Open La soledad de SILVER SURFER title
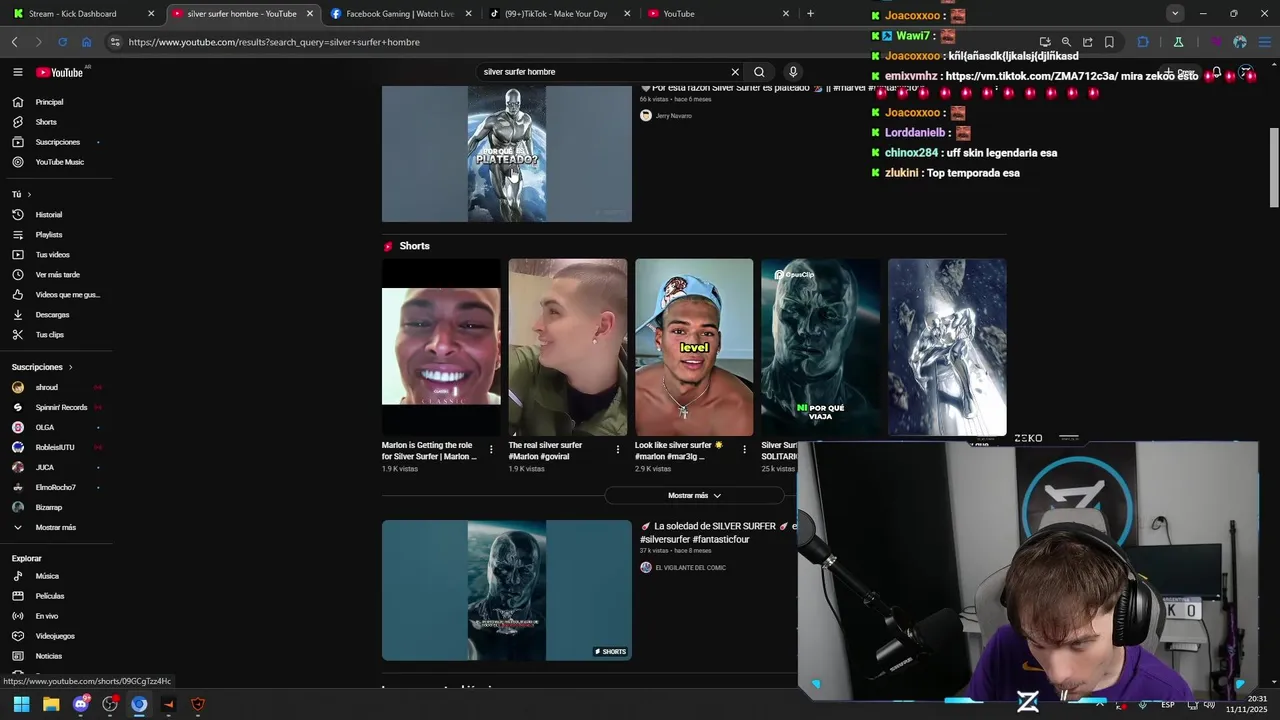Screen dimensions: 1280x720 (x=718, y=533)
